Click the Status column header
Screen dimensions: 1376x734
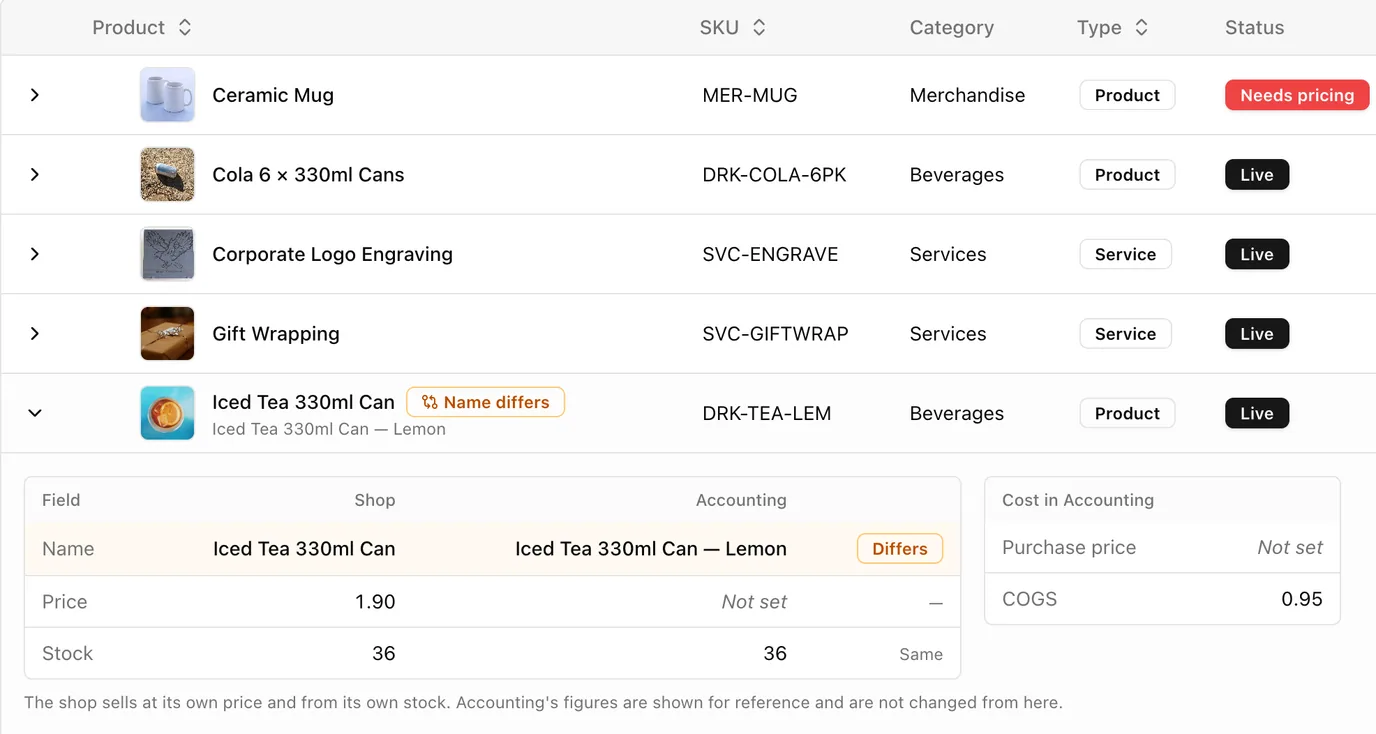(x=1254, y=28)
